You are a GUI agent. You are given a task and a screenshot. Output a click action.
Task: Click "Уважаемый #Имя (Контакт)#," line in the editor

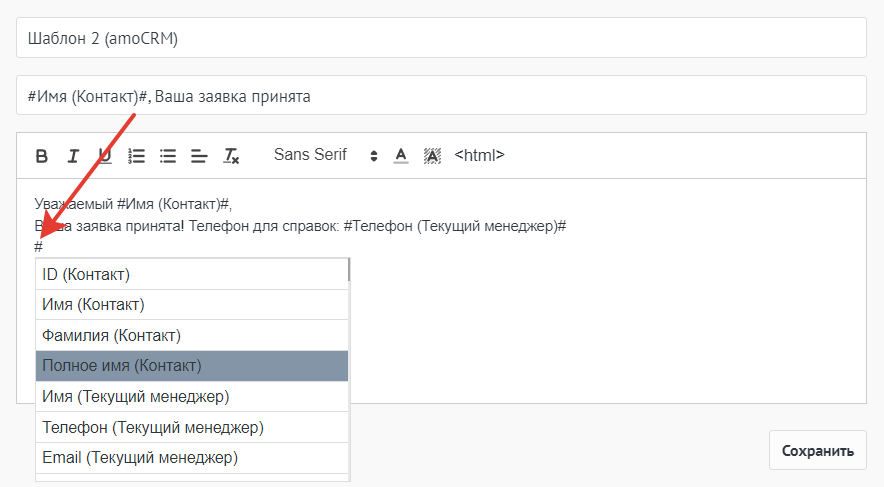coord(133,203)
